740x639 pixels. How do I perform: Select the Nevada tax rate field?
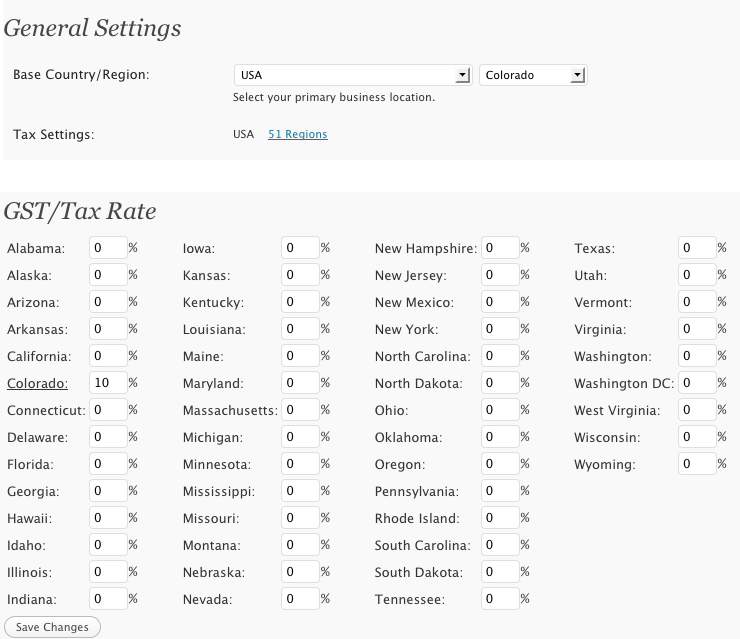coord(300,599)
